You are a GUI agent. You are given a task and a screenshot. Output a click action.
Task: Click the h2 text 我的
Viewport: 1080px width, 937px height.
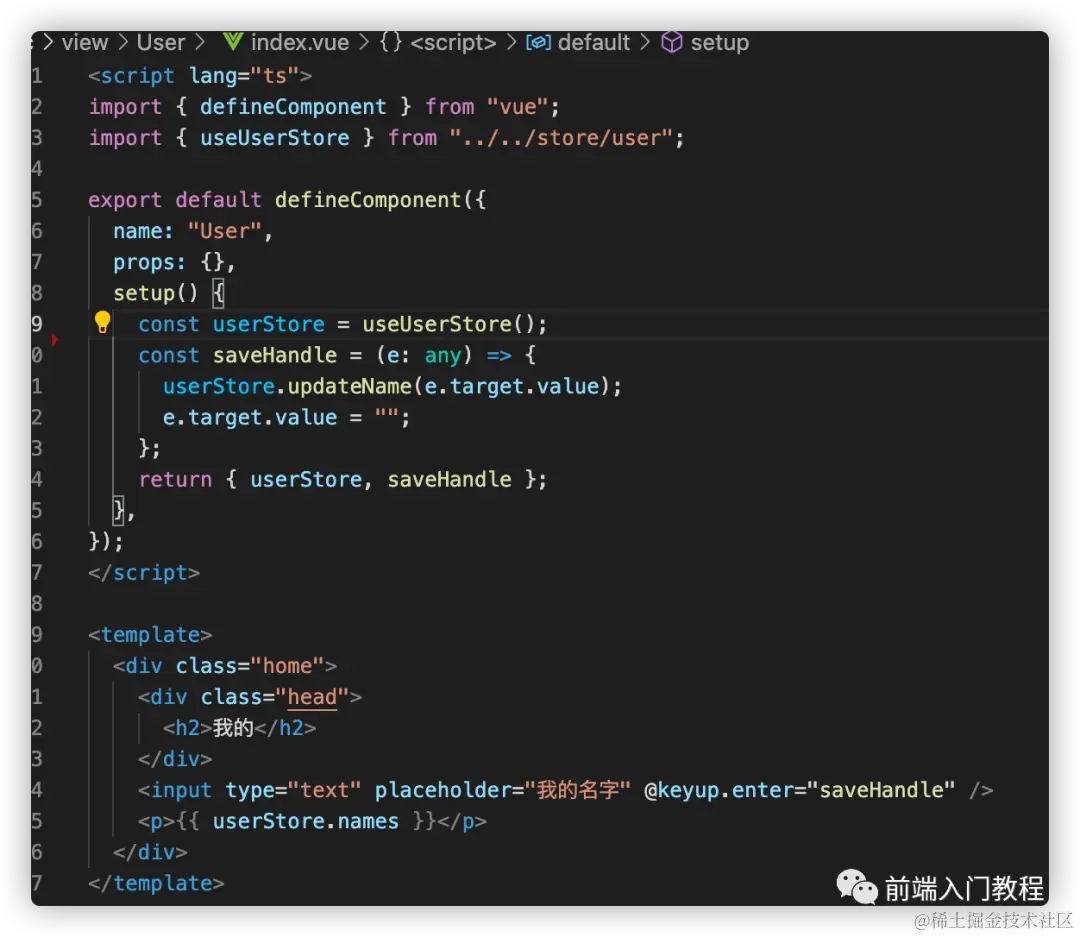coord(233,728)
